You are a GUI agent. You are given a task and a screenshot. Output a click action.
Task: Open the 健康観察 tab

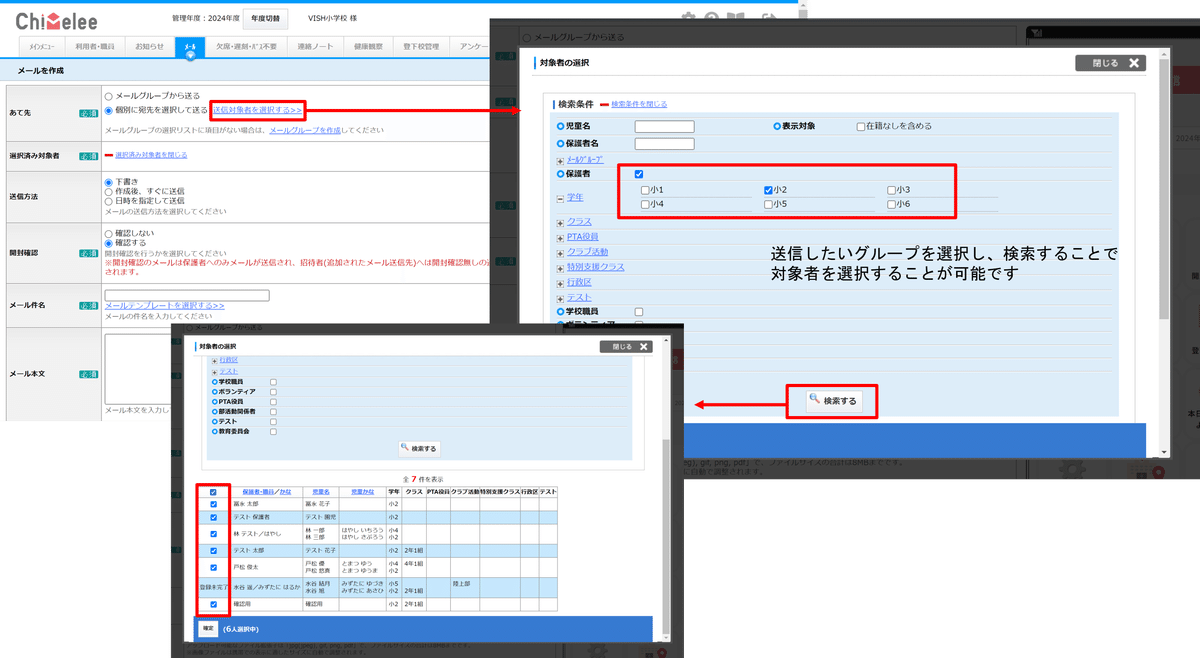(368, 47)
